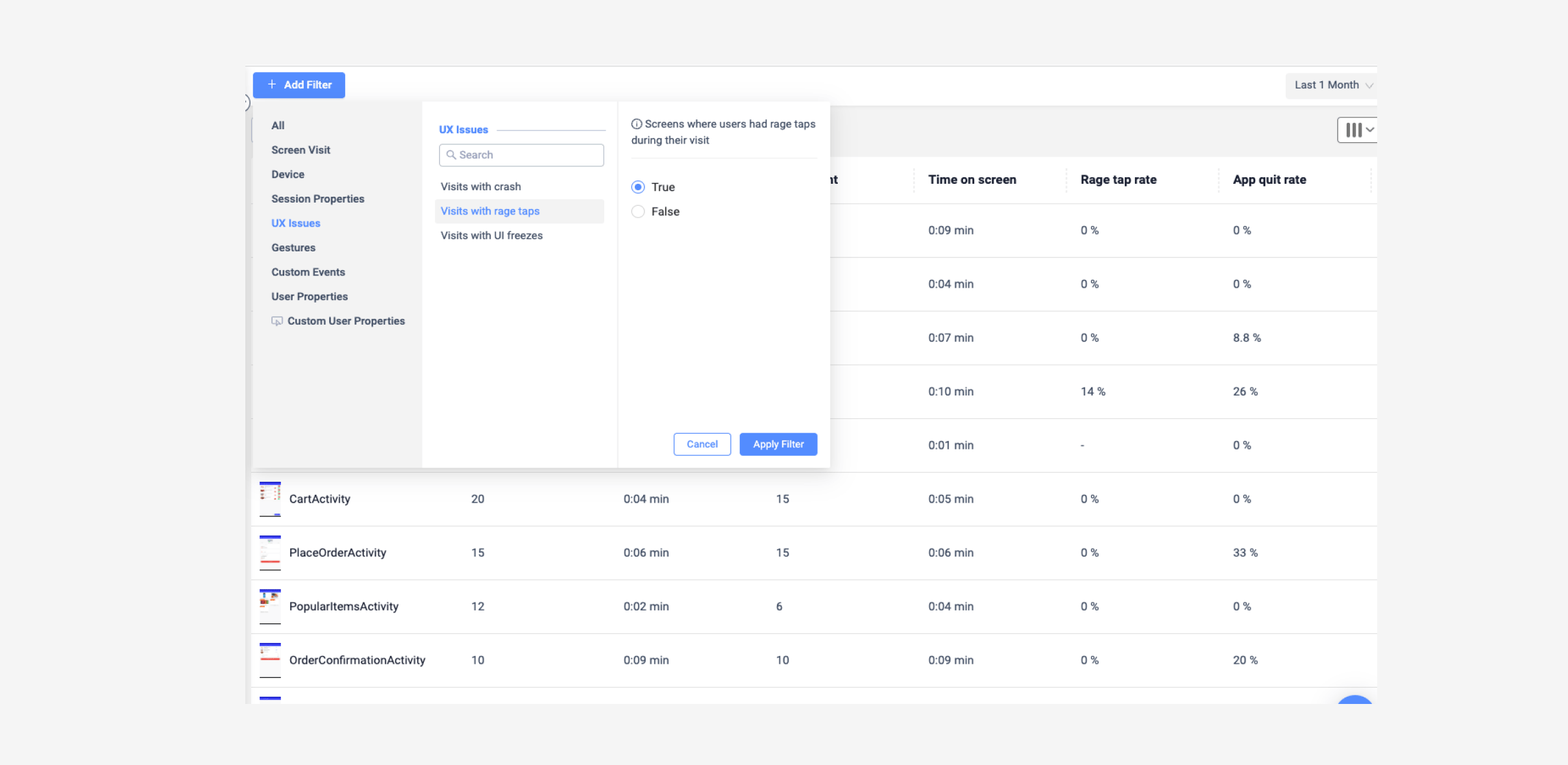Viewport: 1568px width, 765px height.
Task: Select the False radio option
Action: coord(638,212)
